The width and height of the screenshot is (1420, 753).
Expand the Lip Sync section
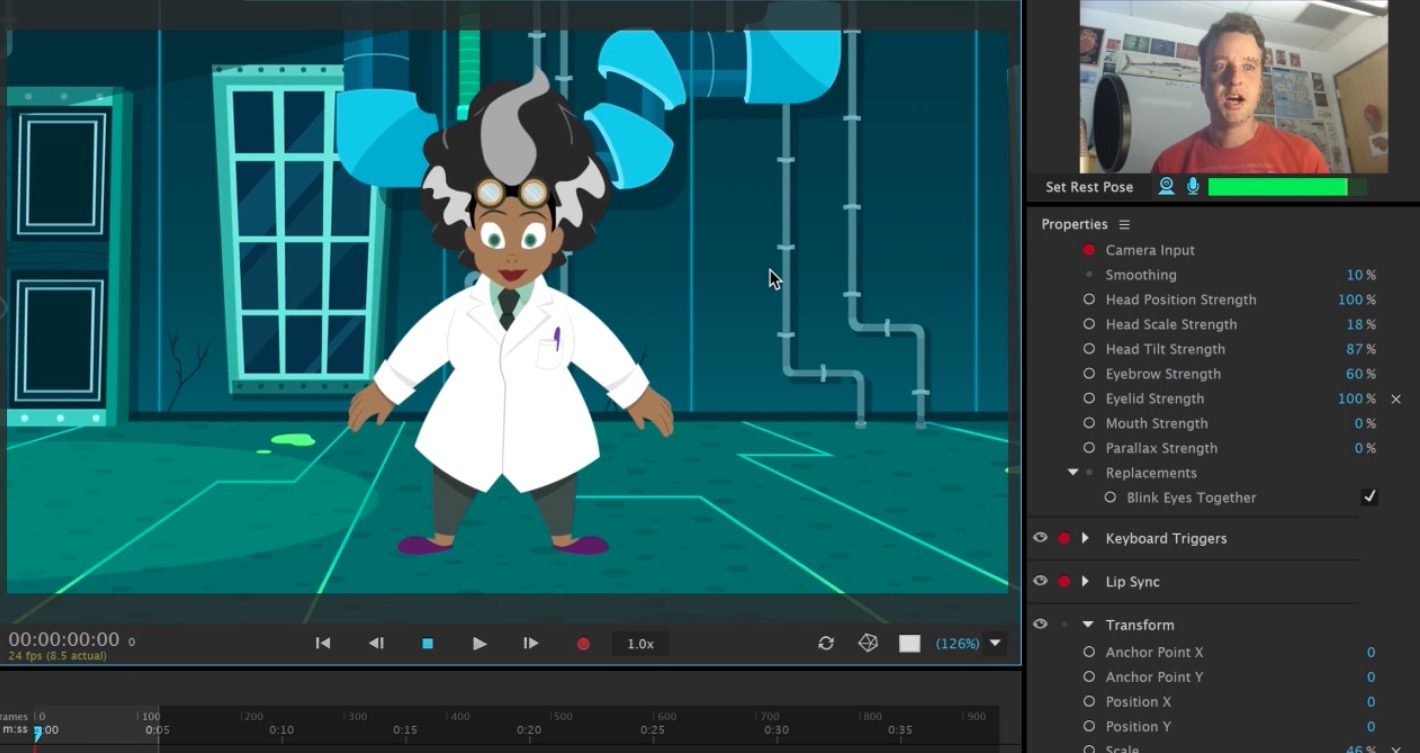point(1085,581)
